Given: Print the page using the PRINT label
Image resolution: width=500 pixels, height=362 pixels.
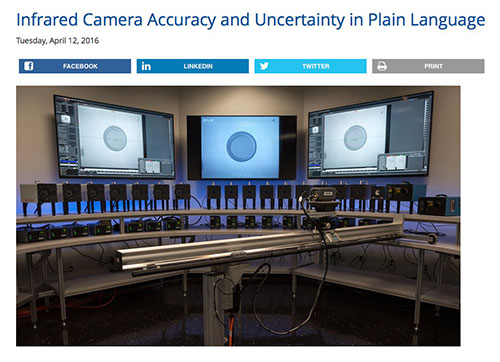Looking at the screenshot, I should (433, 66).
